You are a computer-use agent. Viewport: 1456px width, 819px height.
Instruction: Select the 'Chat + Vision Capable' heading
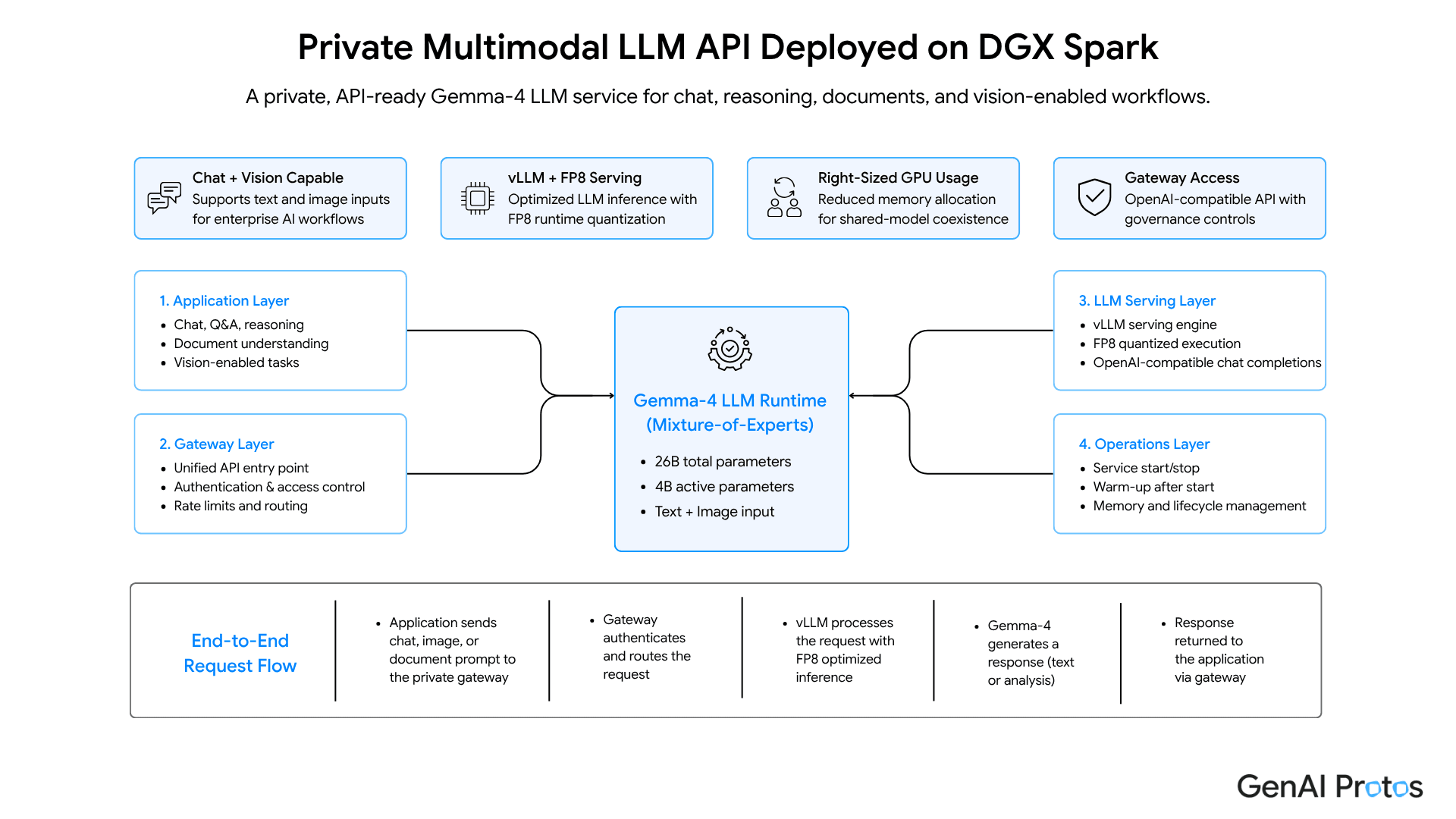268,177
